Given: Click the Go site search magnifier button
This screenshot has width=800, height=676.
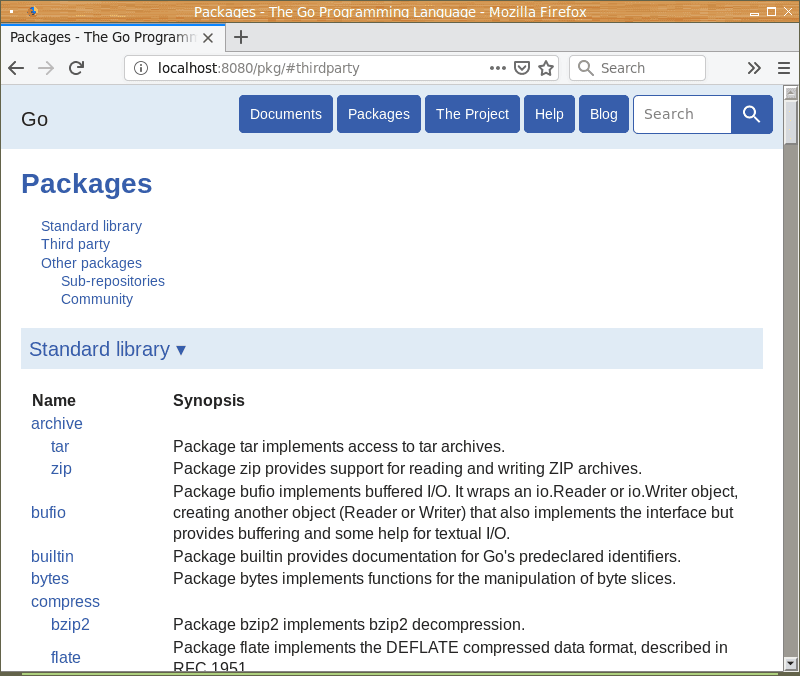Looking at the screenshot, I should click(x=752, y=114).
